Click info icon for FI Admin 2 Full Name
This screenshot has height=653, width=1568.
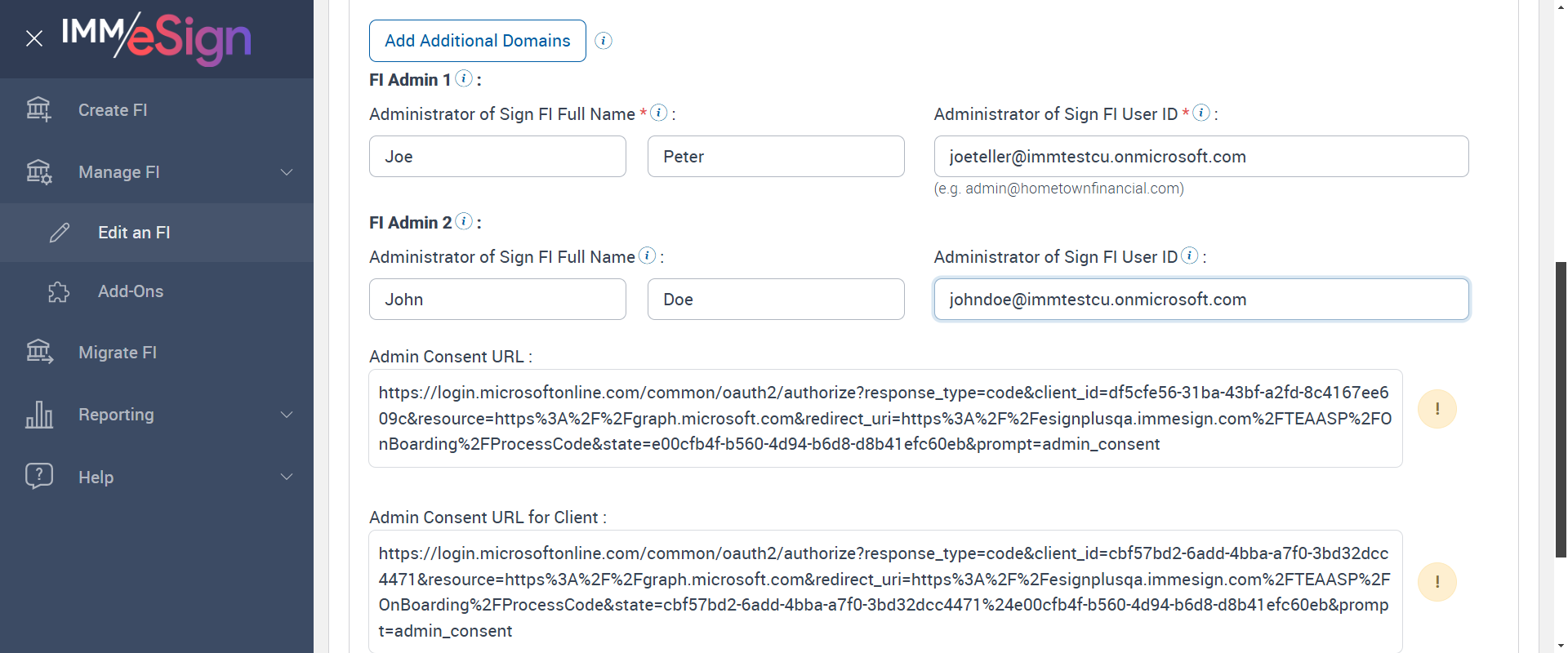(x=647, y=255)
